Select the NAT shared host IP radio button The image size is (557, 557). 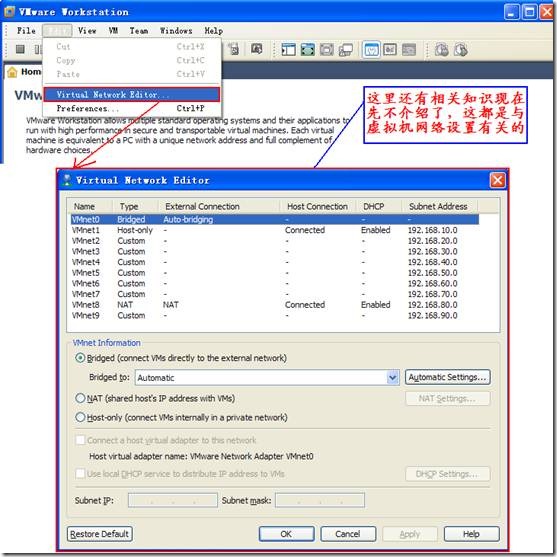[80, 398]
